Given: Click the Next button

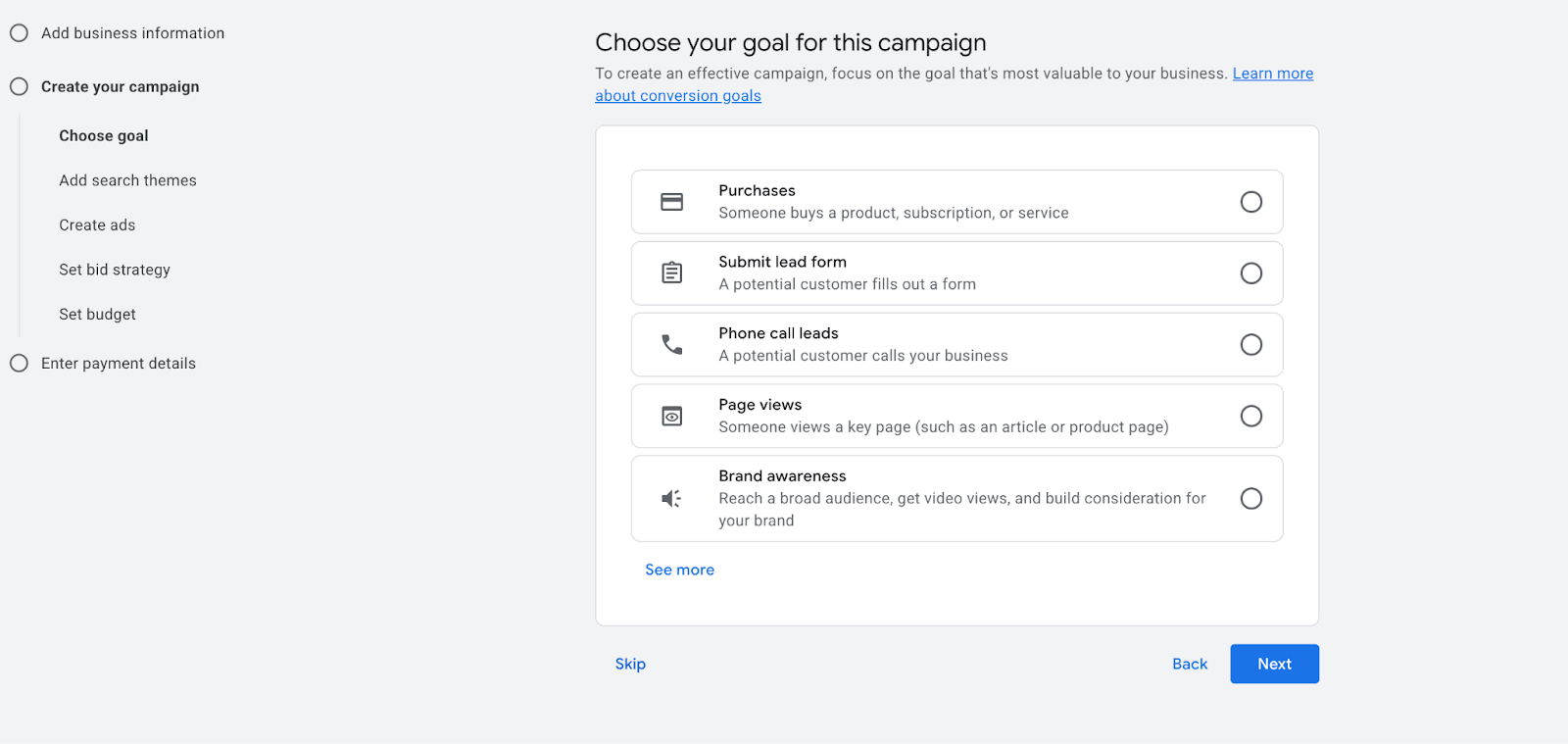Looking at the screenshot, I should [1273, 664].
